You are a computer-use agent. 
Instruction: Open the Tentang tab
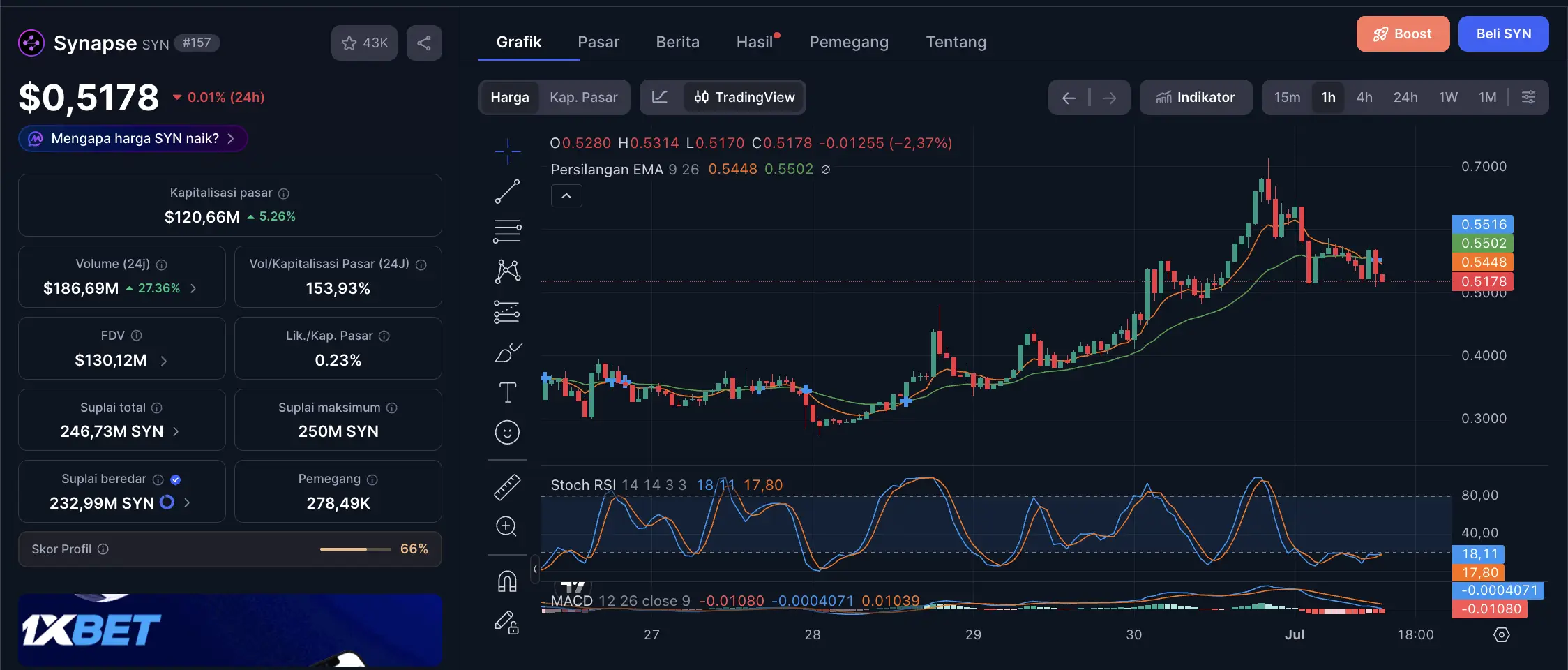[956, 42]
